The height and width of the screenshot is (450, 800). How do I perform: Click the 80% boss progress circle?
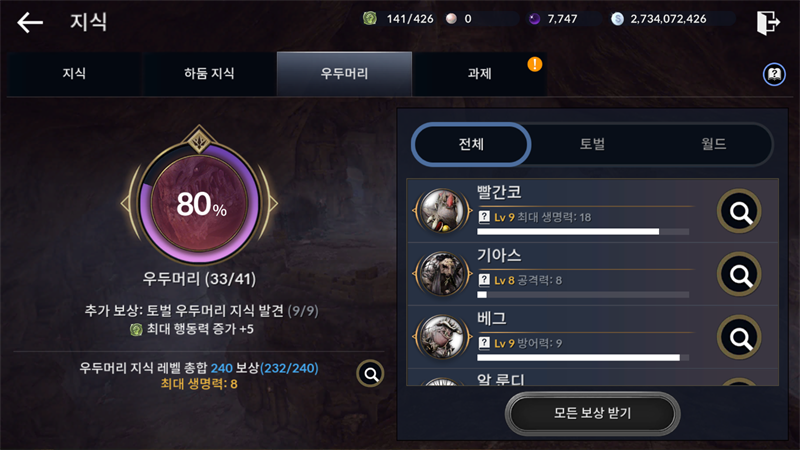point(199,203)
